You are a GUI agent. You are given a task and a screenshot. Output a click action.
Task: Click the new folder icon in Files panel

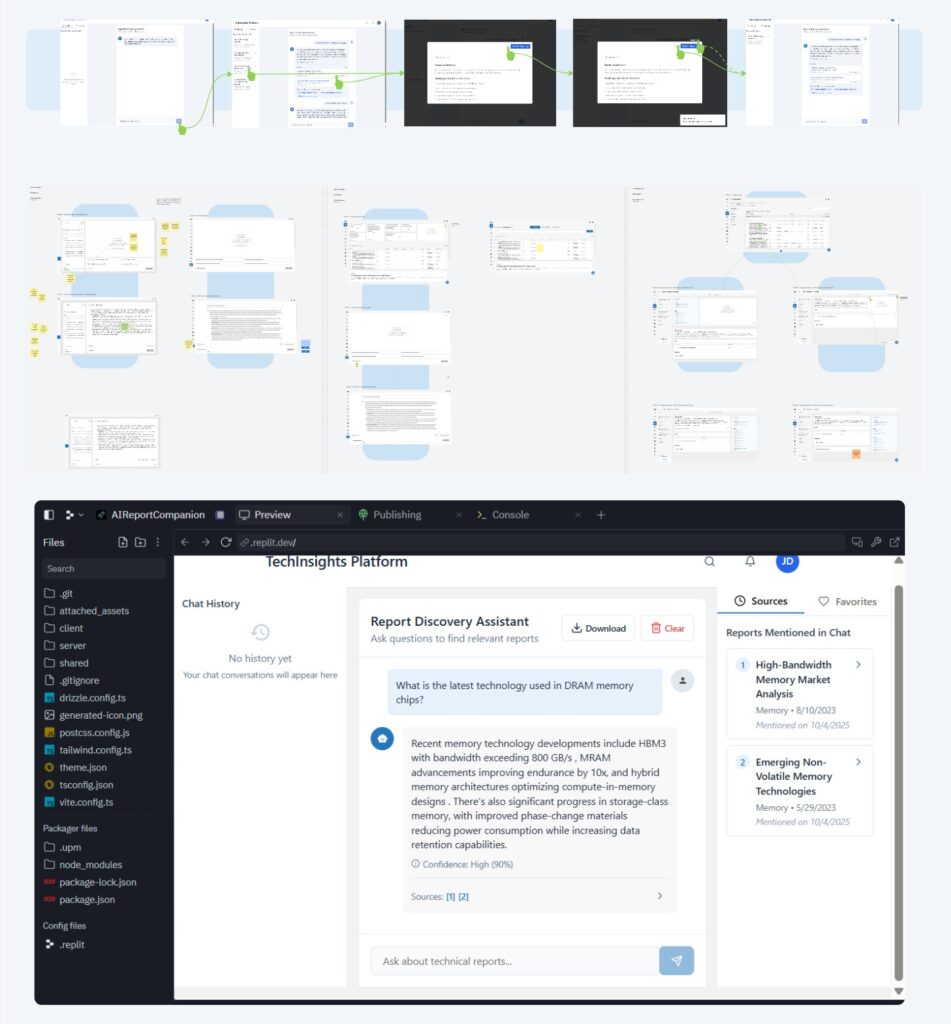point(140,542)
